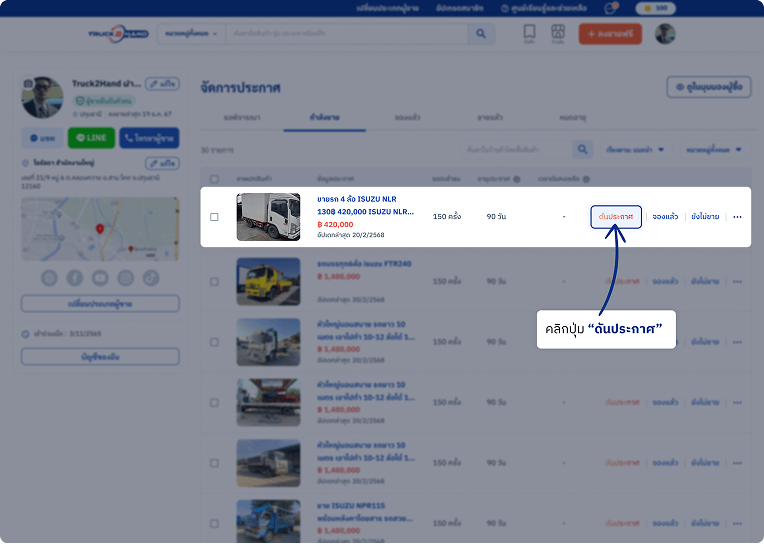Click info icon beside remaining-time header
The width and height of the screenshot is (764, 544).
click(x=586, y=179)
